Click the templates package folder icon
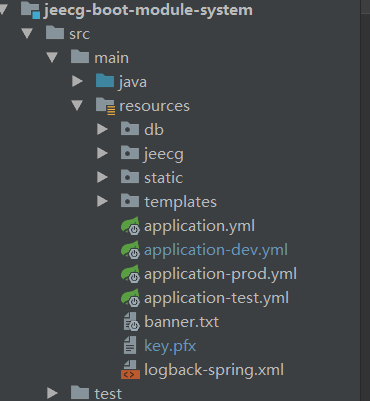The width and height of the screenshot is (370, 401). click(130, 201)
